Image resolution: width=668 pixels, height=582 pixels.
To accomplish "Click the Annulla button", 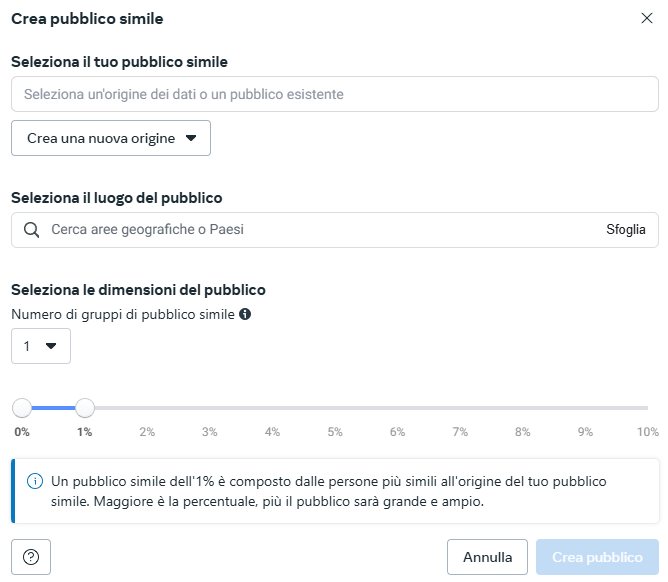I will coord(488,557).
